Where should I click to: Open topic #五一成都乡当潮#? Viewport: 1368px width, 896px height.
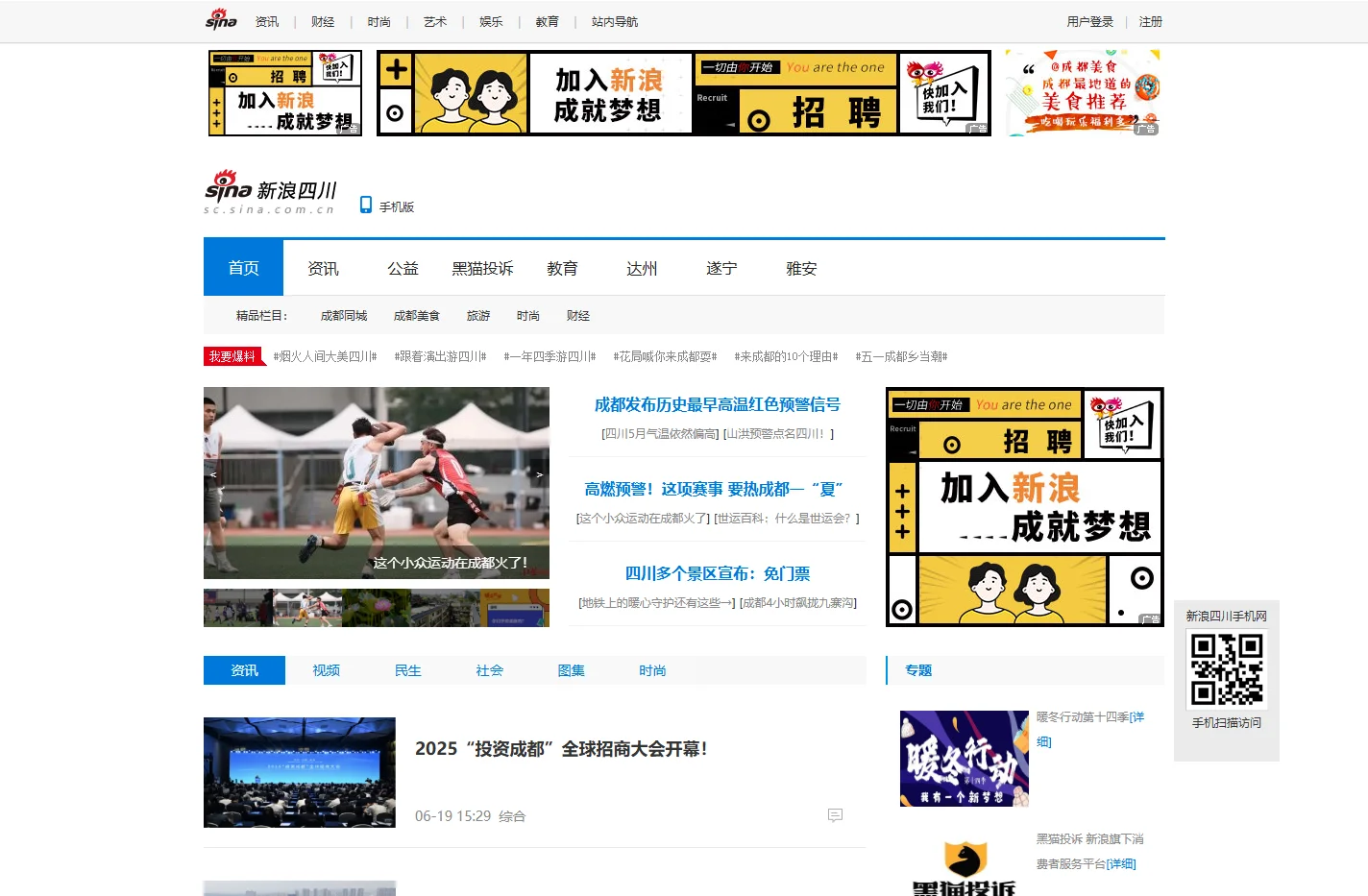coord(901,356)
